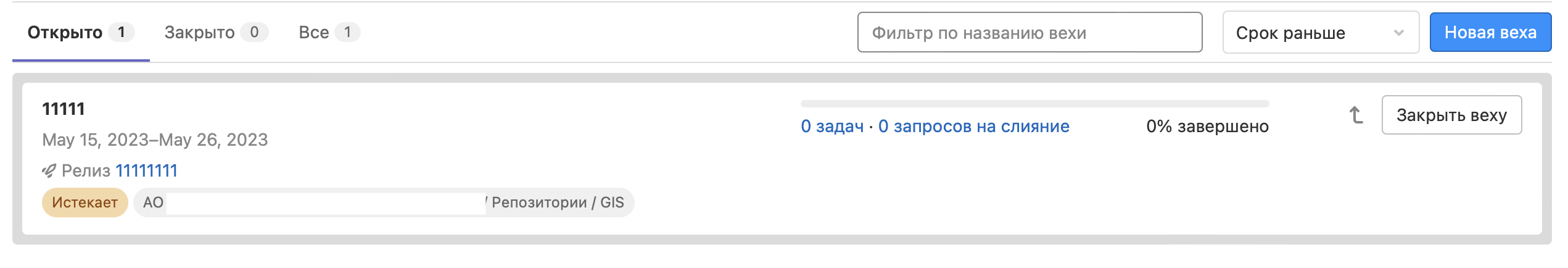The image size is (1568, 268).
Task: Click the 0 counter badge beside Закрыто
Action: tap(254, 33)
